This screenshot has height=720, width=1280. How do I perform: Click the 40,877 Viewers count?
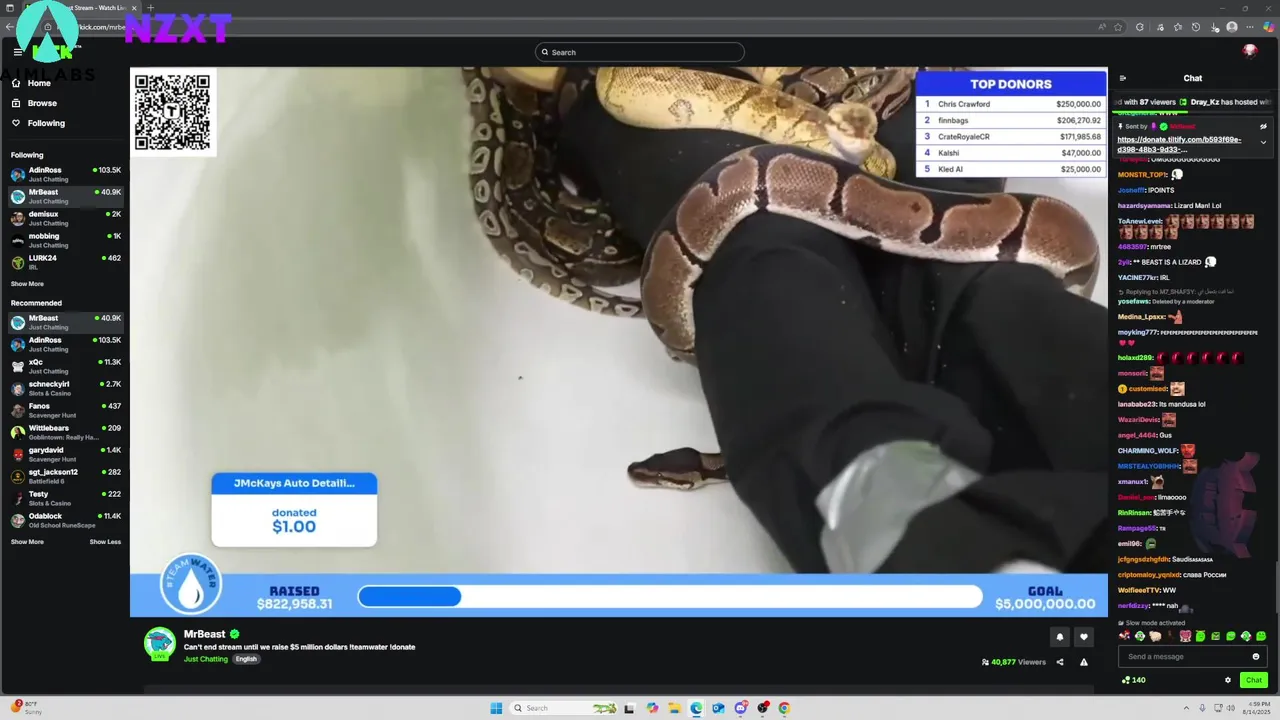1014,662
